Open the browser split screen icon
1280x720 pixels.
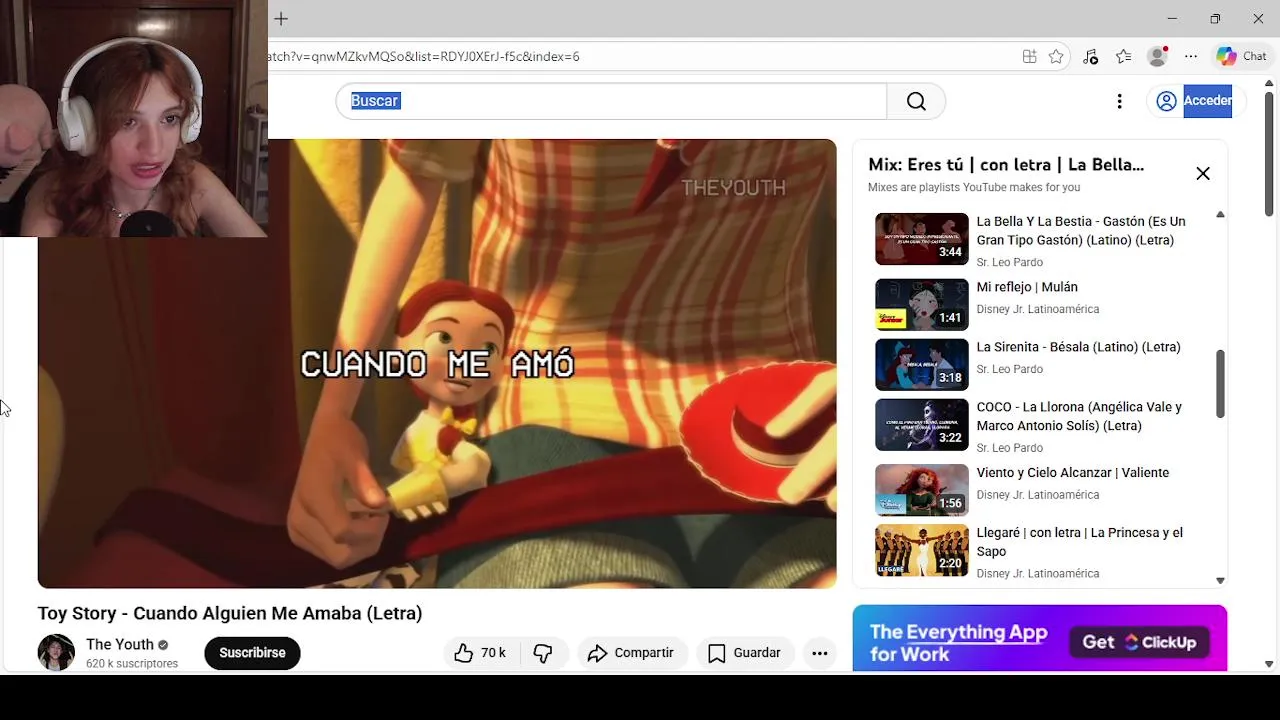[x=1029, y=57]
